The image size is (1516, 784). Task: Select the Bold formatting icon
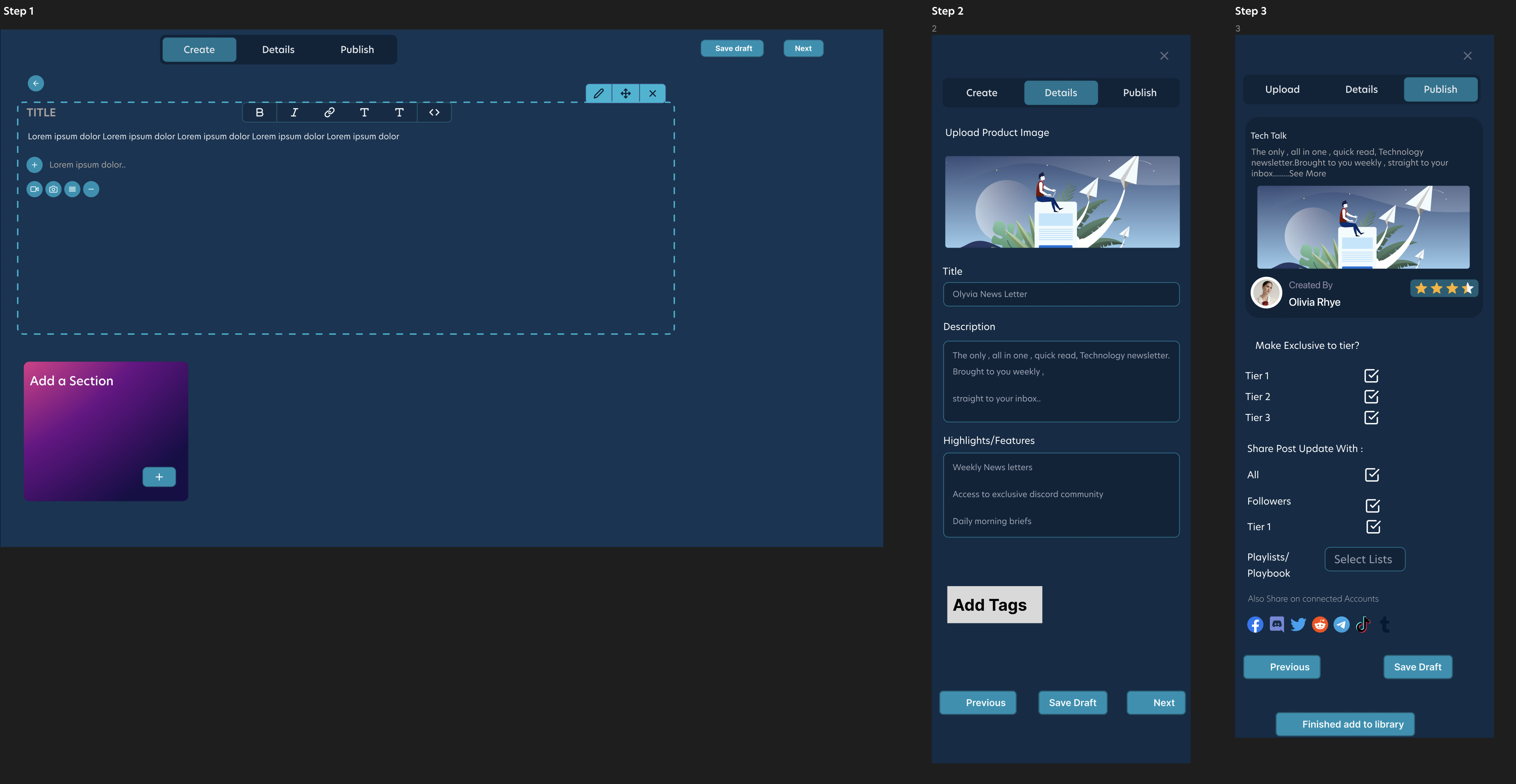(259, 112)
